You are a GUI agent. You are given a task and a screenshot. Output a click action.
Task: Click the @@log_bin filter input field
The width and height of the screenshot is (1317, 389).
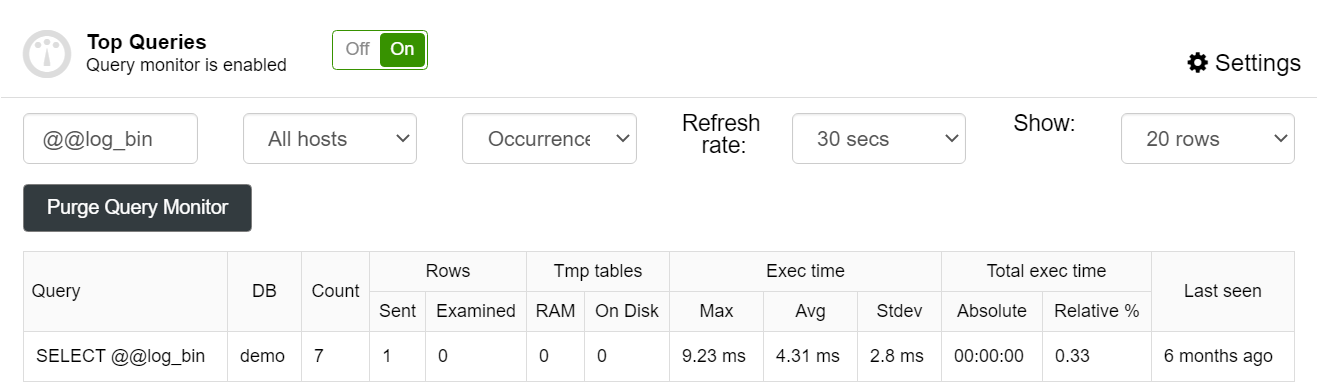point(110,139)
